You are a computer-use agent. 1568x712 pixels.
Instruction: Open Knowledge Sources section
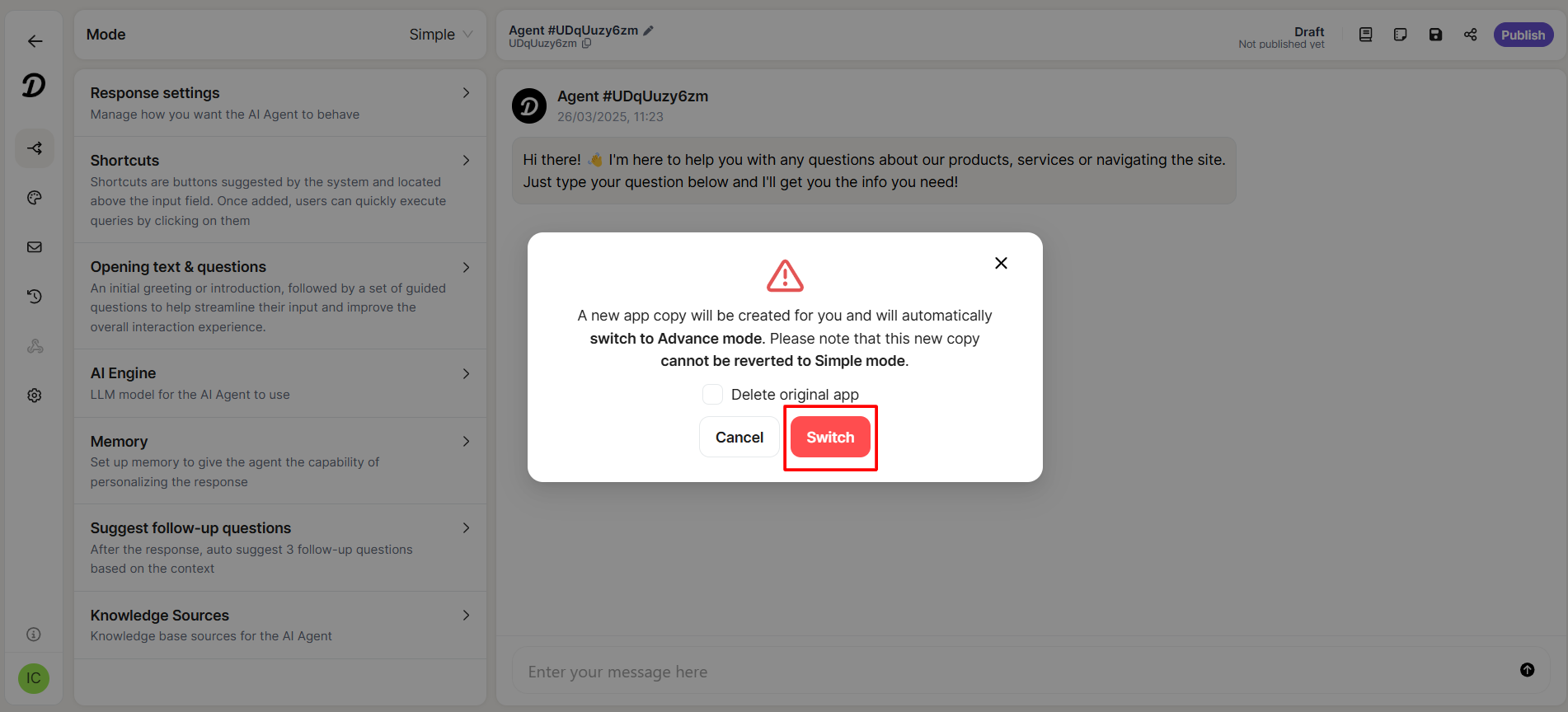(279, 625)
